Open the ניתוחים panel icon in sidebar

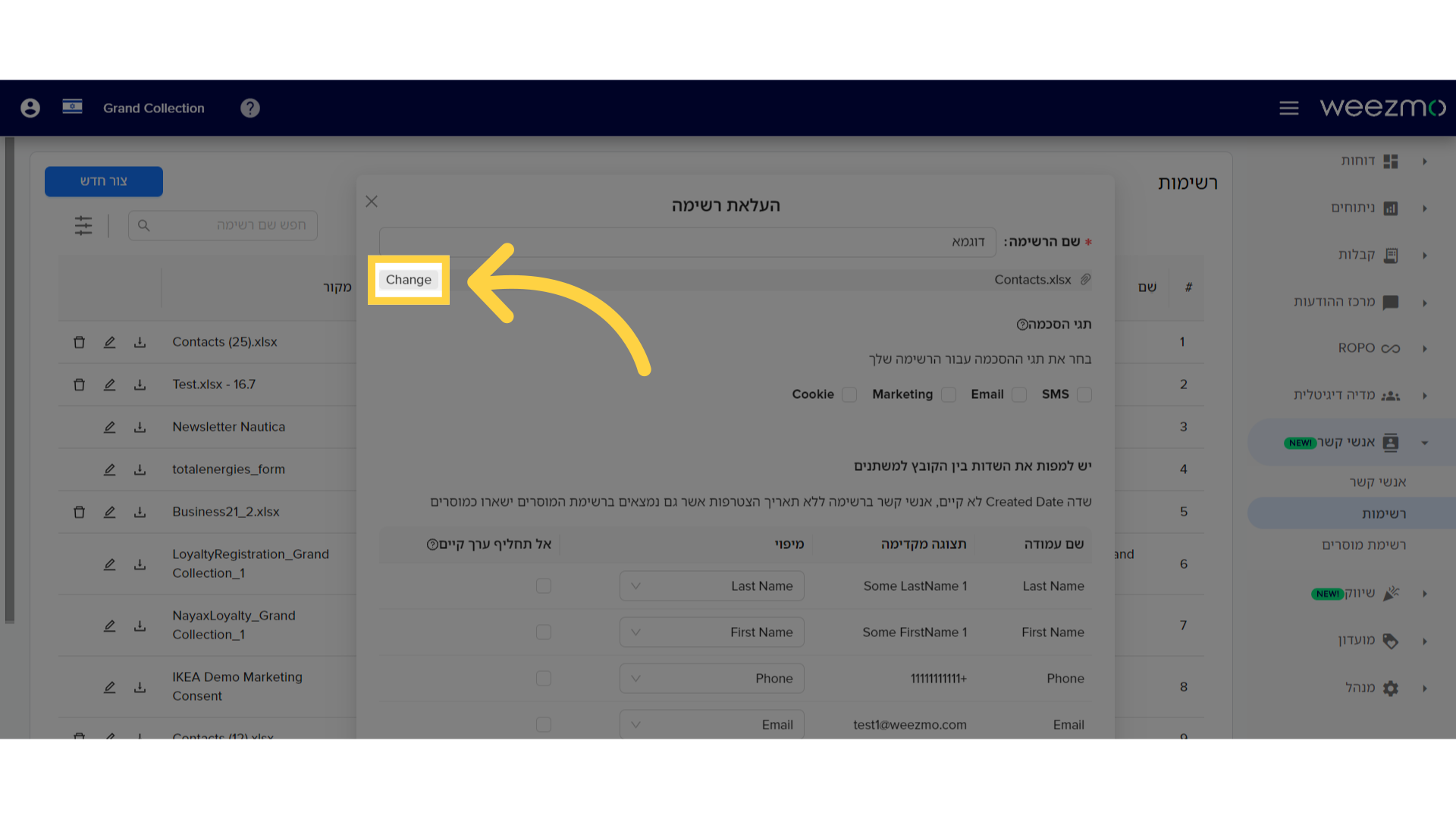1392,207
